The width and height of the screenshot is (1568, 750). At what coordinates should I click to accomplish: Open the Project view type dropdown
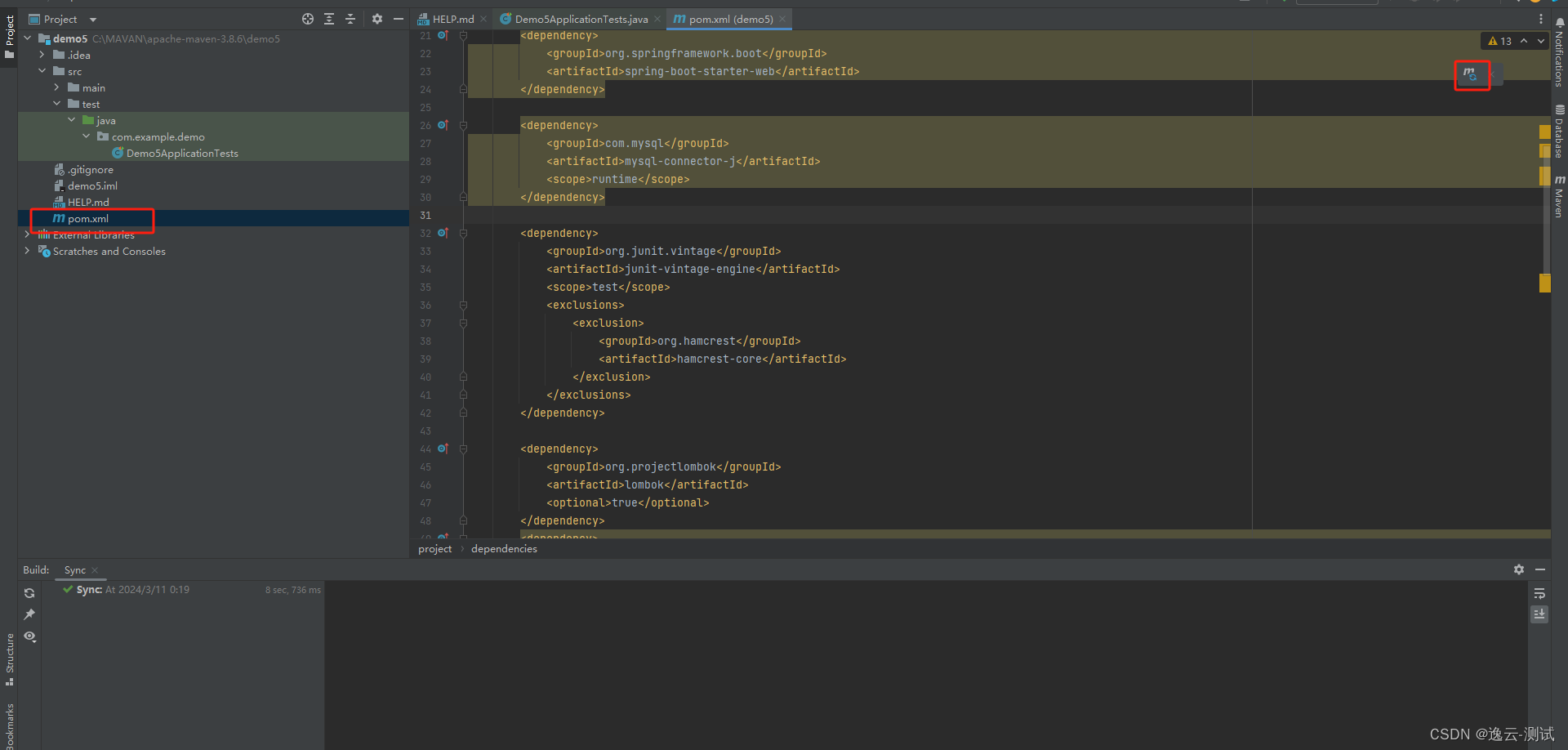pyautogui.click(x=91, y=18)
